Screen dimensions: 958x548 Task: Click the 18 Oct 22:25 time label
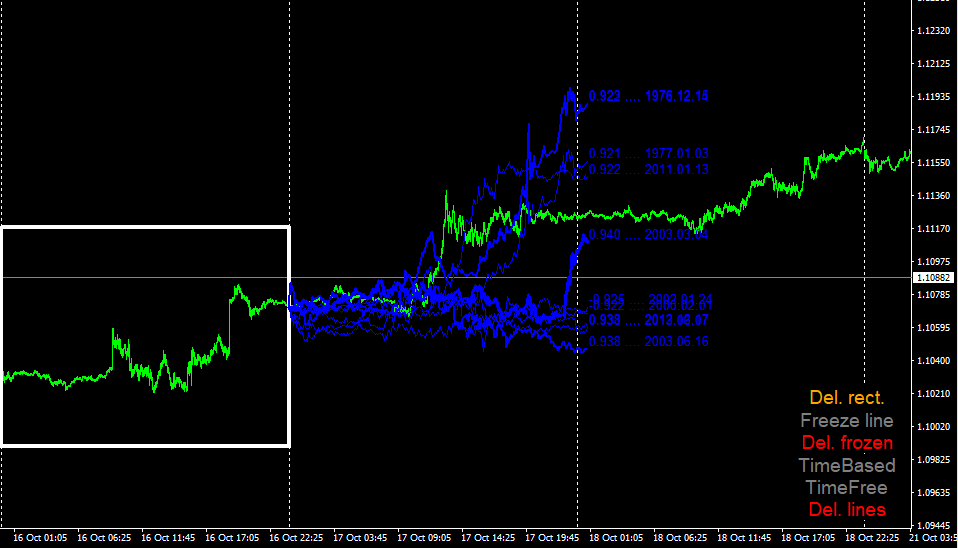872,538
